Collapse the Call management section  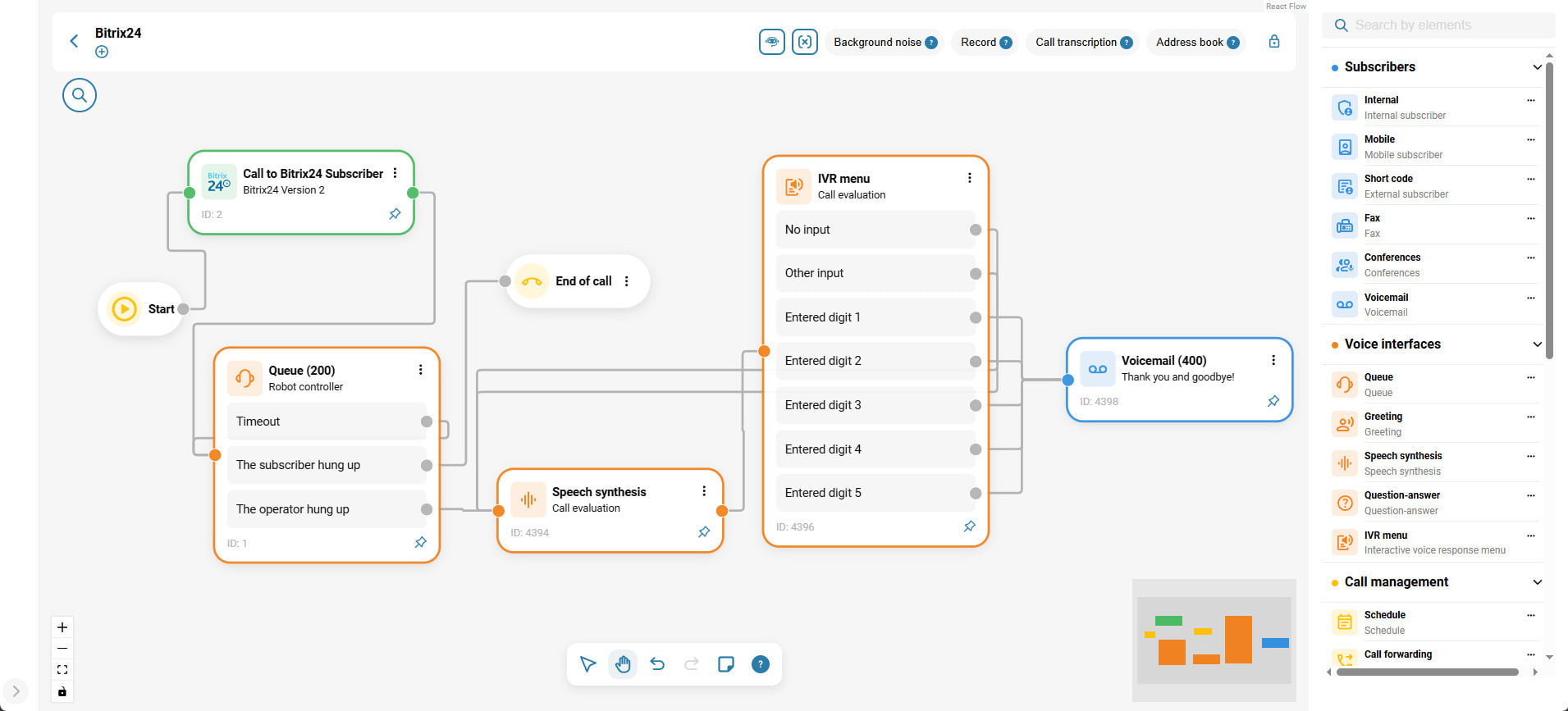pyautogui.click(x=1537, y=582)
